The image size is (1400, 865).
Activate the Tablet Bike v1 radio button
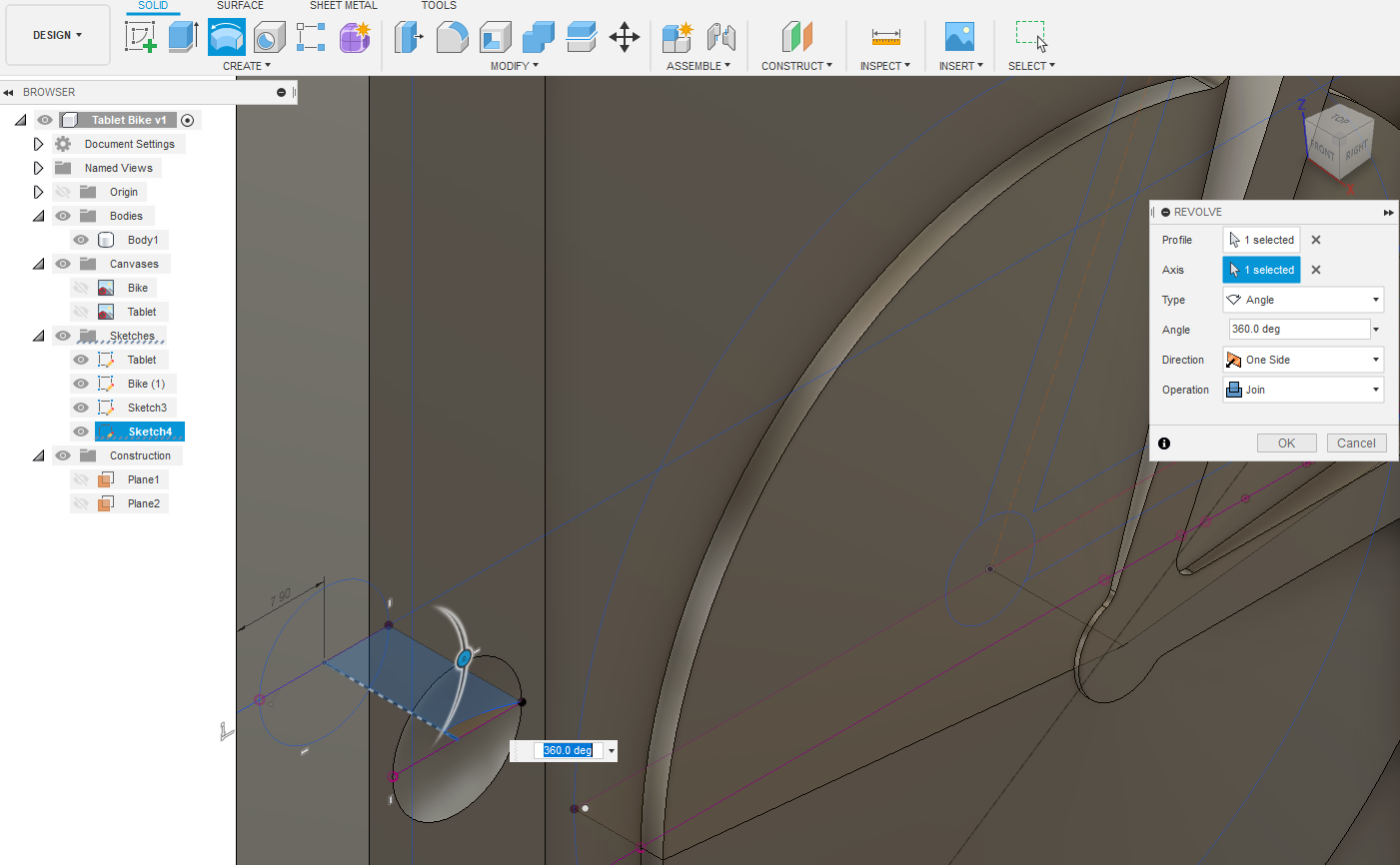[187, 120]
